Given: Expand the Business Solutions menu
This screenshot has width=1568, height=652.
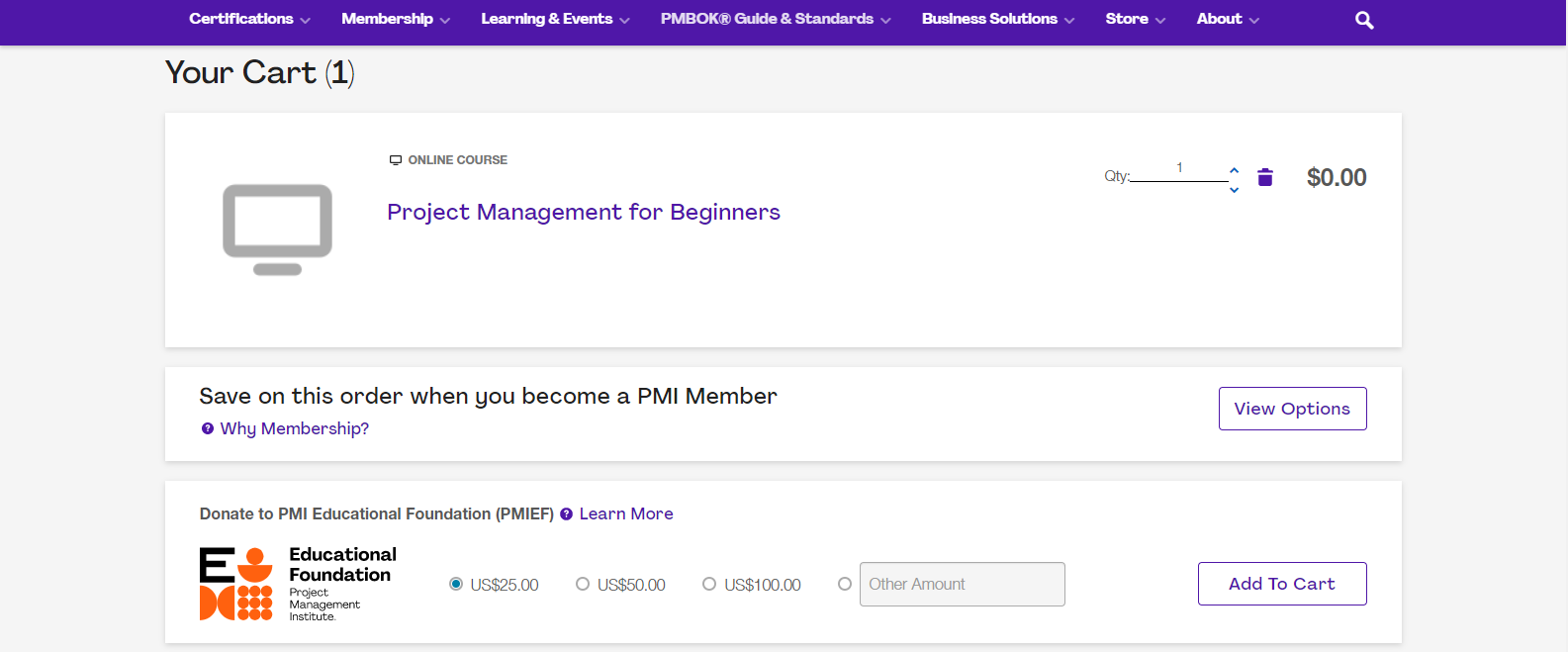Looking at the screenshot, I should point(997,19).
